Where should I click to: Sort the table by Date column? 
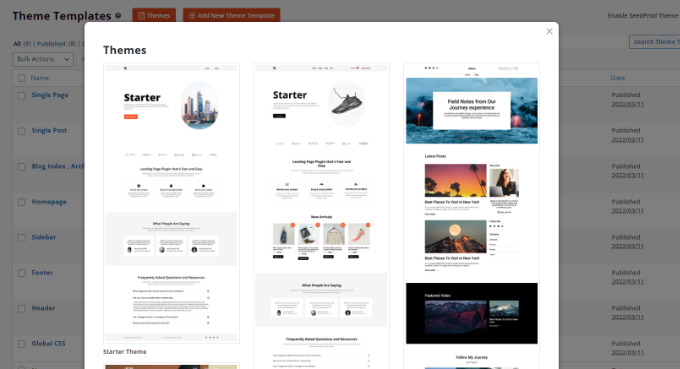pyautogui.click(x=618, y=78)
